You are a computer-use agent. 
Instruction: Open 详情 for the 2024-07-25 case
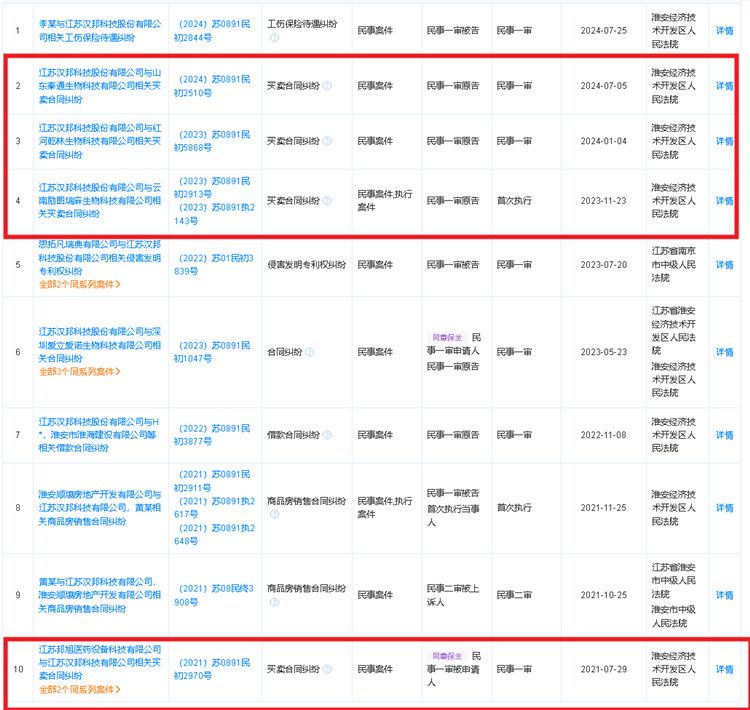click(x=724, y=31)
